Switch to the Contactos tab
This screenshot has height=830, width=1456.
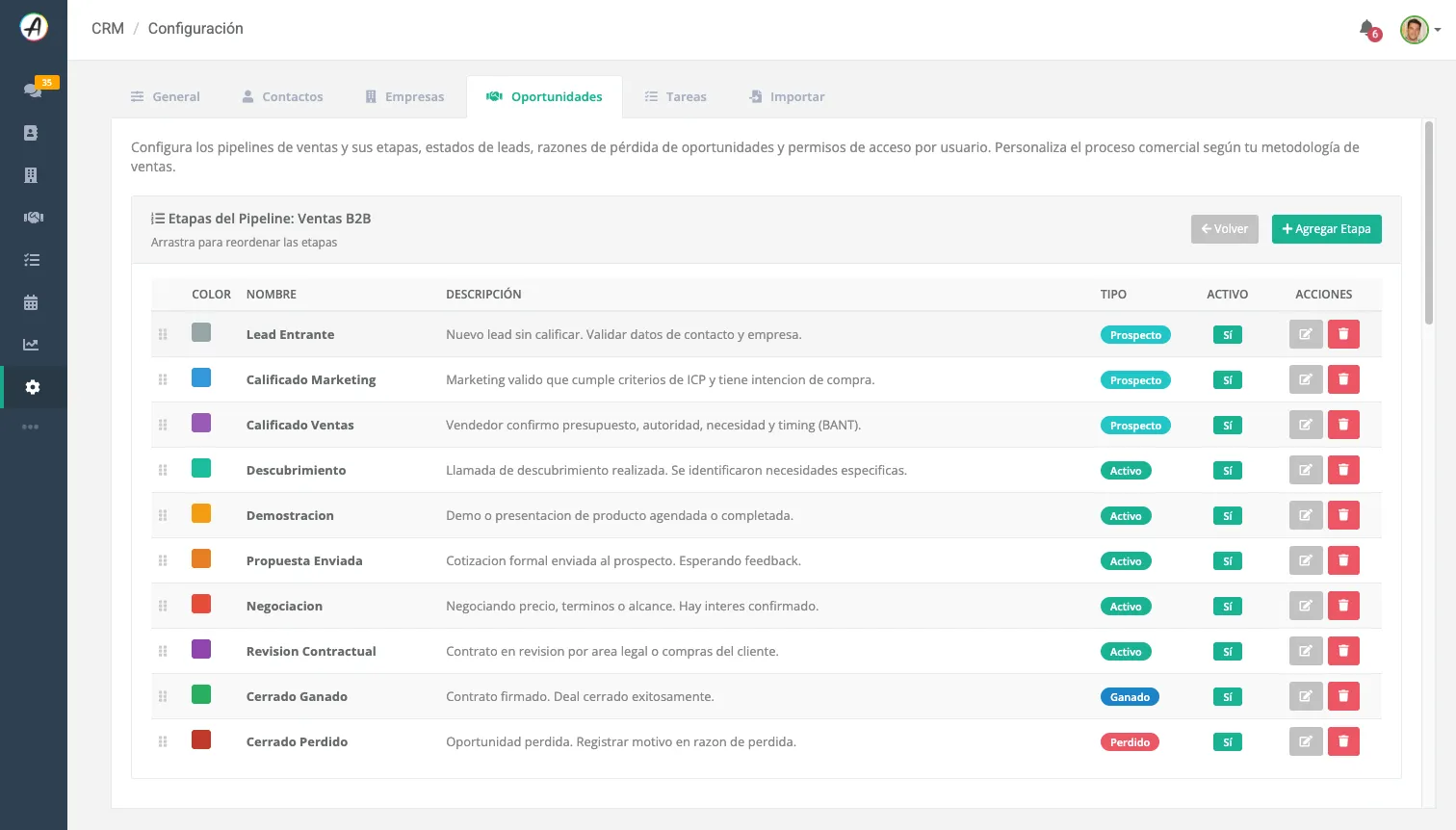[282, 96]
